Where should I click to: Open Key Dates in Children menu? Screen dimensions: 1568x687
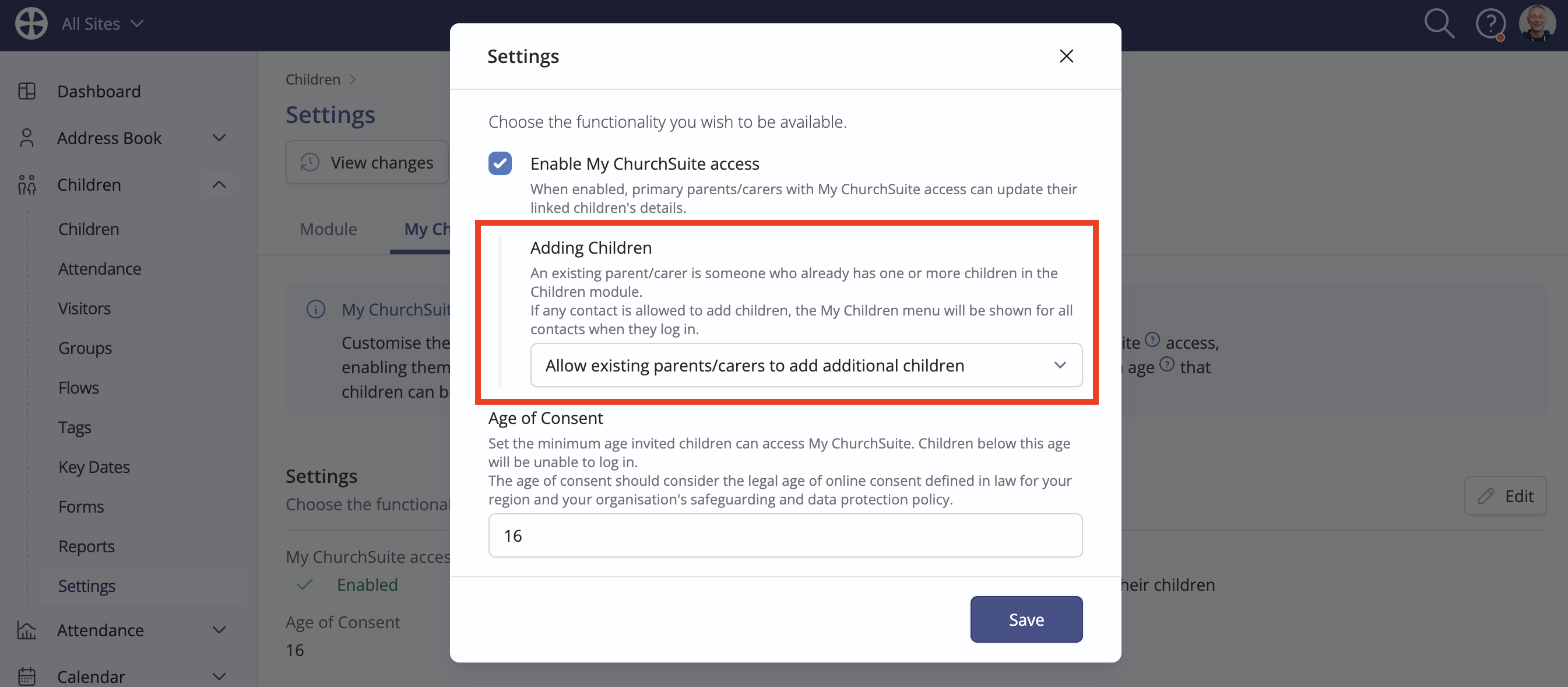pyautogui.click(x=94, y=467)
